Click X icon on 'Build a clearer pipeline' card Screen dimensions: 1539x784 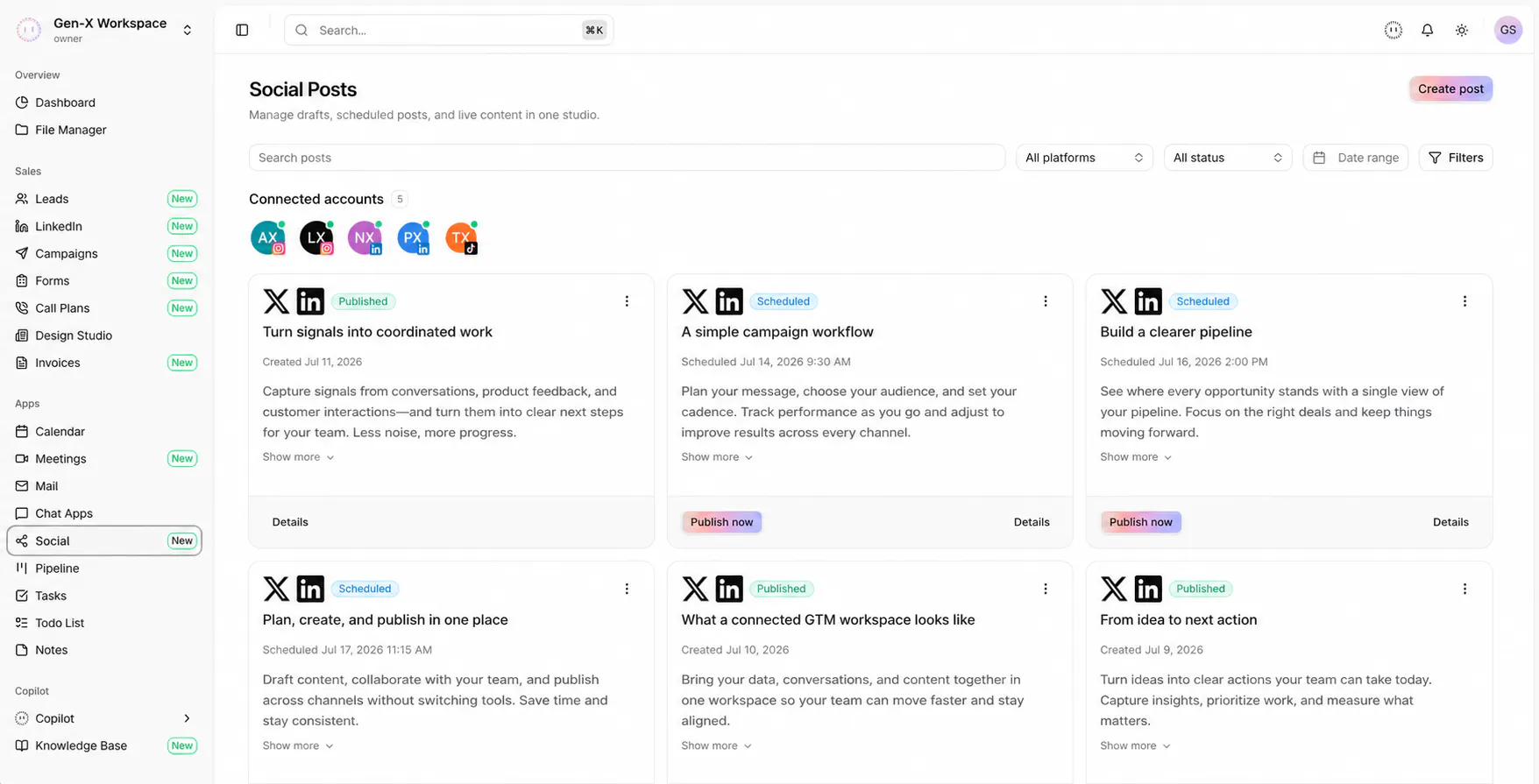coord(1114,301)
